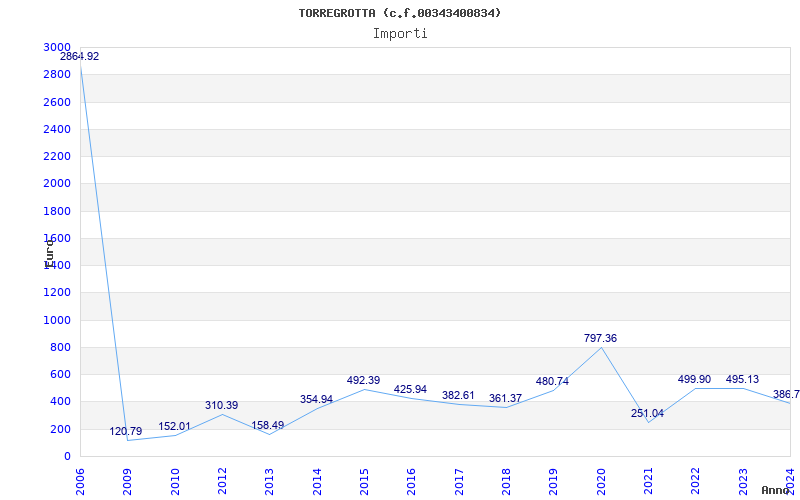The image size is (800, 500).
Task: Click the 310.39 data label
Action: point(221,406)
